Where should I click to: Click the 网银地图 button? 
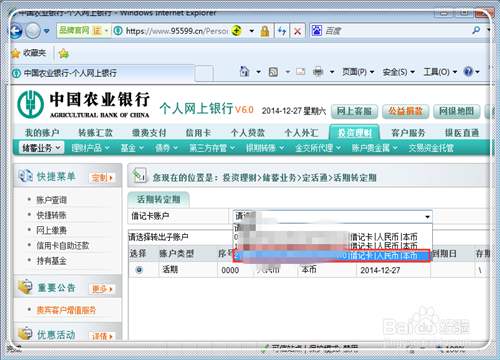pyautogui.click(x=456, y=111)
